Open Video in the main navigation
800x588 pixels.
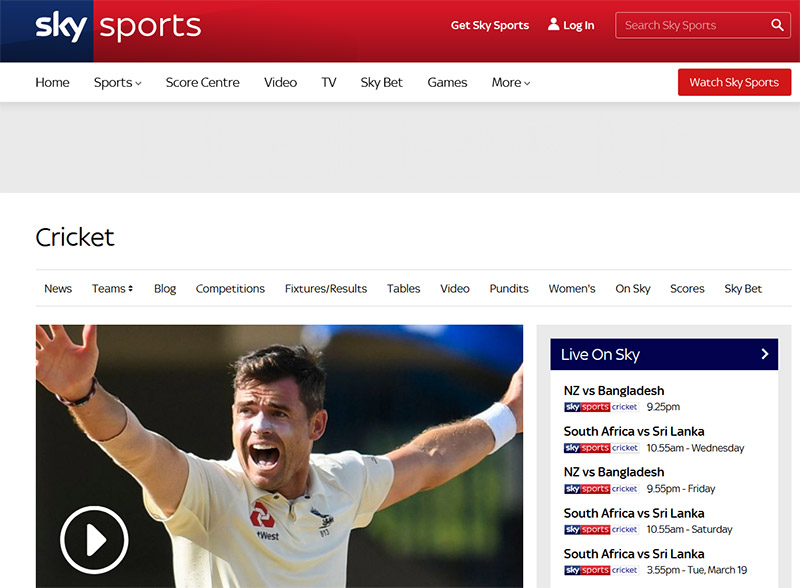tap(281, 82)
